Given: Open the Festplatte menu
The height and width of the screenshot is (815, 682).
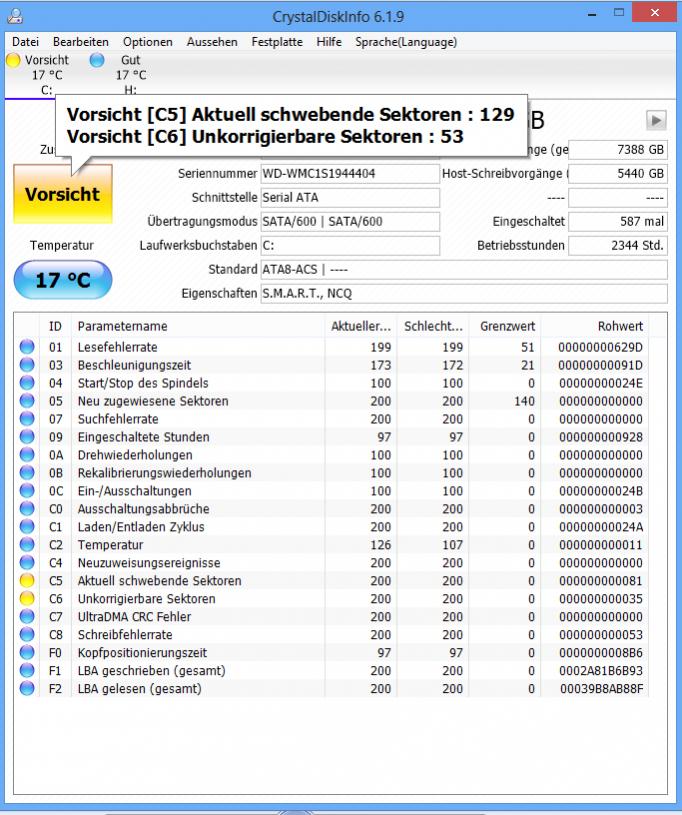Looking at the screenshot, I should coord(277,42).
